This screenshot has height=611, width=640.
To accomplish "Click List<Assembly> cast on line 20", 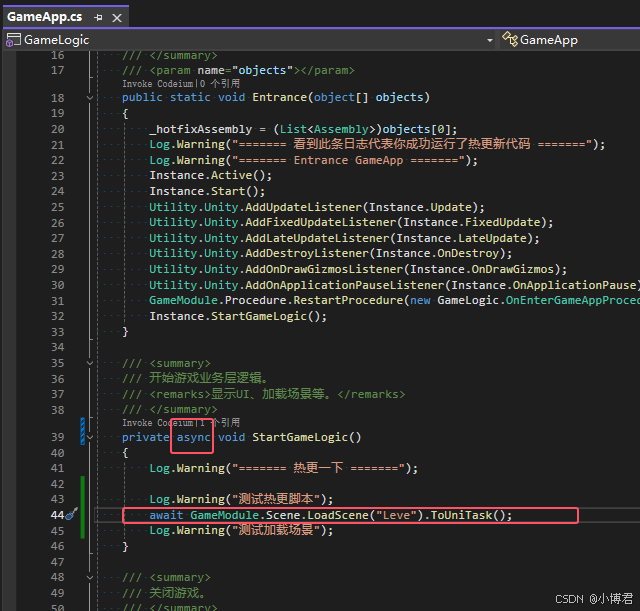I will 327,129.
